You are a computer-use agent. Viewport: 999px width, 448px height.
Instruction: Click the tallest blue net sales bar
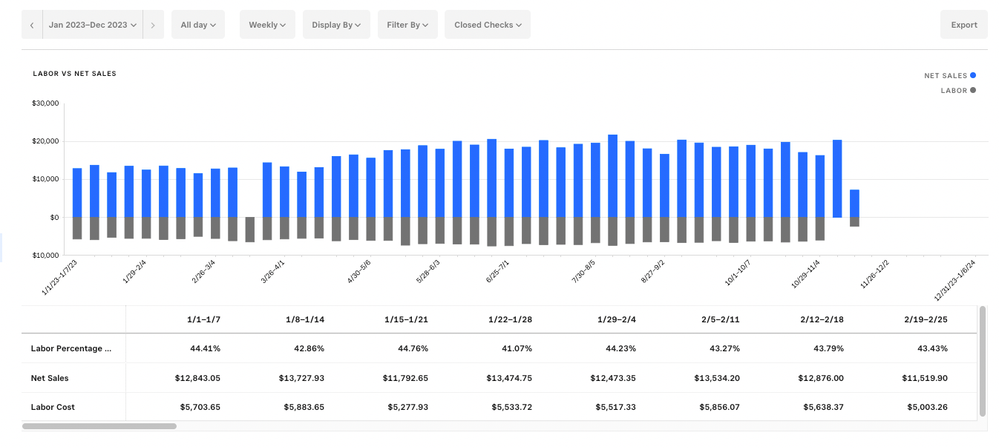(612, 175)
